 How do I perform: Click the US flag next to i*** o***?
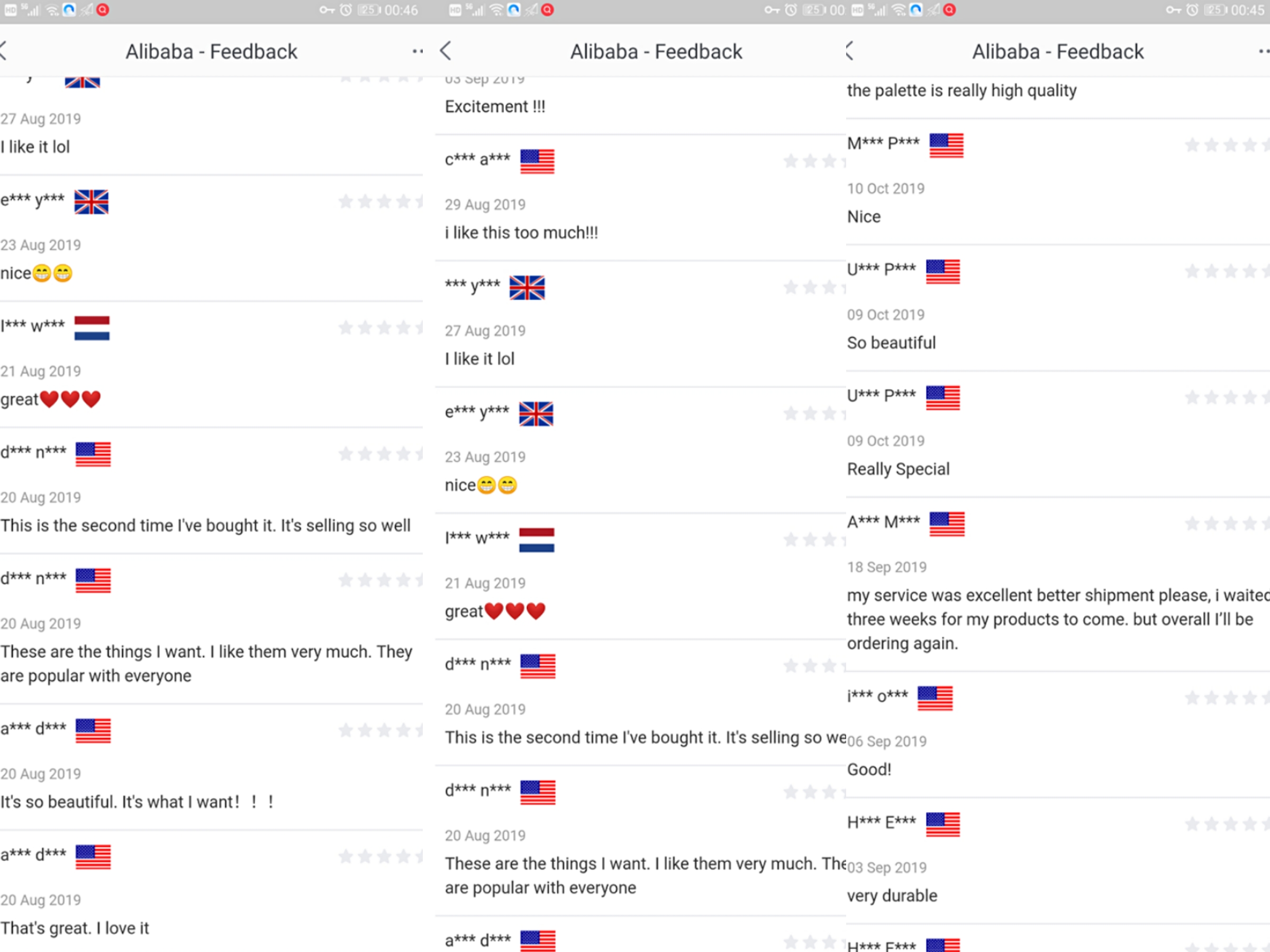click(x=935, y=698)
